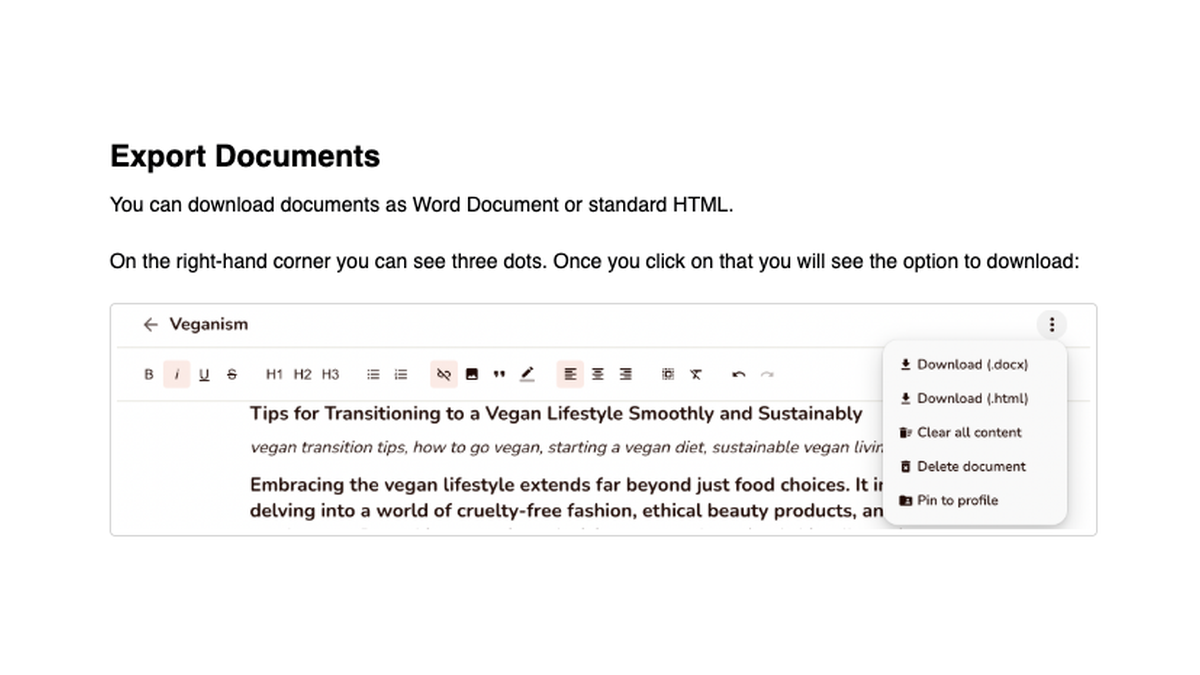
Task: Open the three dots options menu
Action: pyautogui.click(x=1052, y=324)
